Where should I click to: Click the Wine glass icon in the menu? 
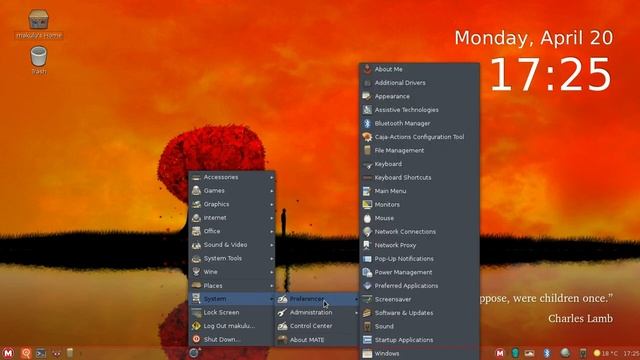pyautogui.click(x=196, y=272)
